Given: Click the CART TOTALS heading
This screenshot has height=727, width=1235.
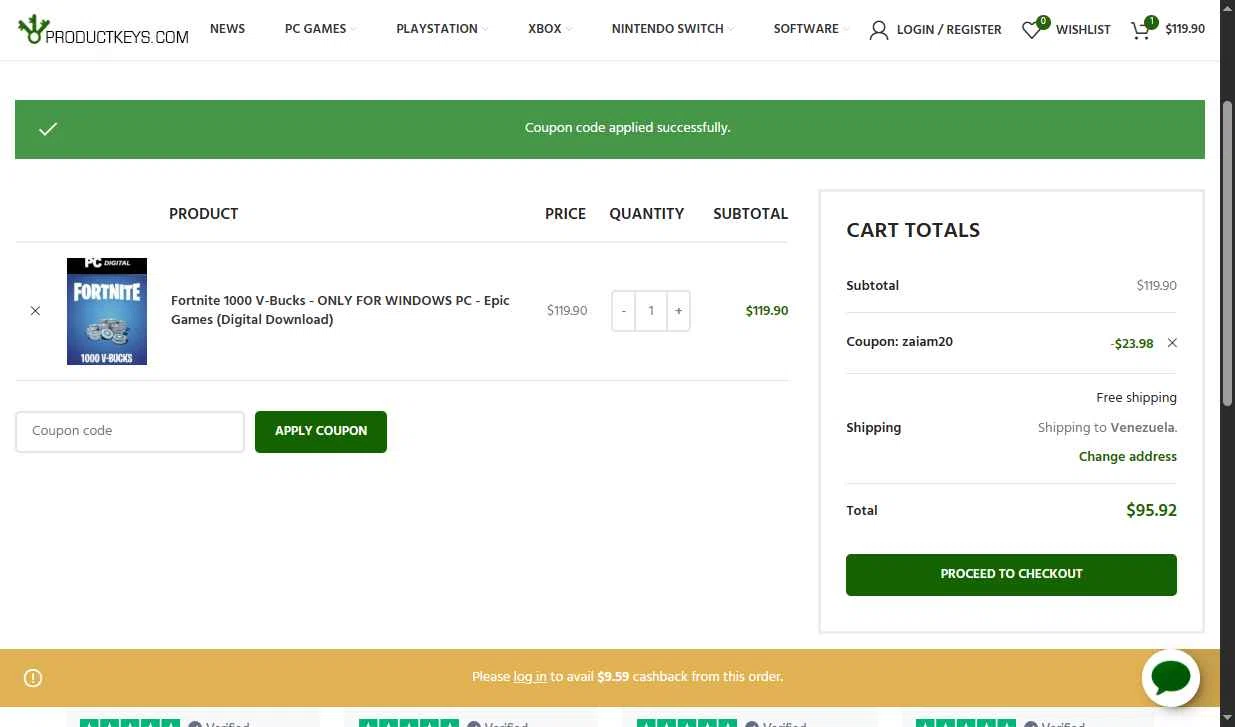Looking at the screenshot, I should (x=913, y=230).
